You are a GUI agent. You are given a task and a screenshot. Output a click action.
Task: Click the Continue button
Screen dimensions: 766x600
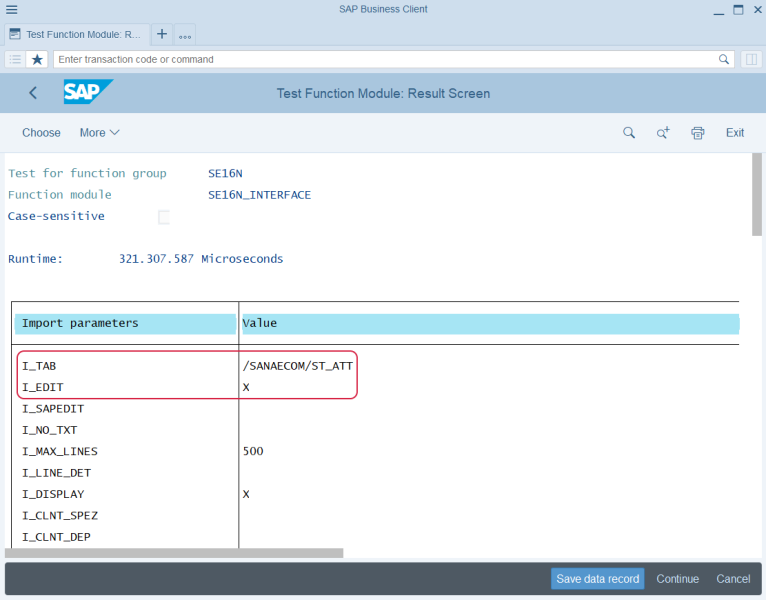[x=678, y=579]
